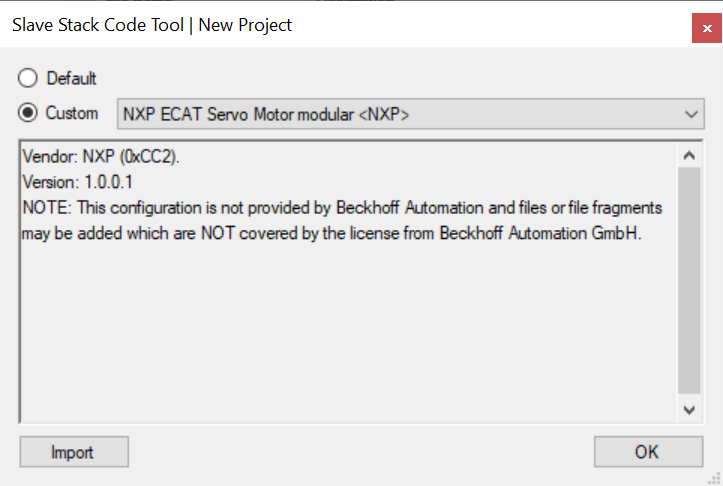Viewport: 723px width, 486px height.
Task: Open the NXP ECAT Servo Motor modular combo box
Action: pos(410,114)
